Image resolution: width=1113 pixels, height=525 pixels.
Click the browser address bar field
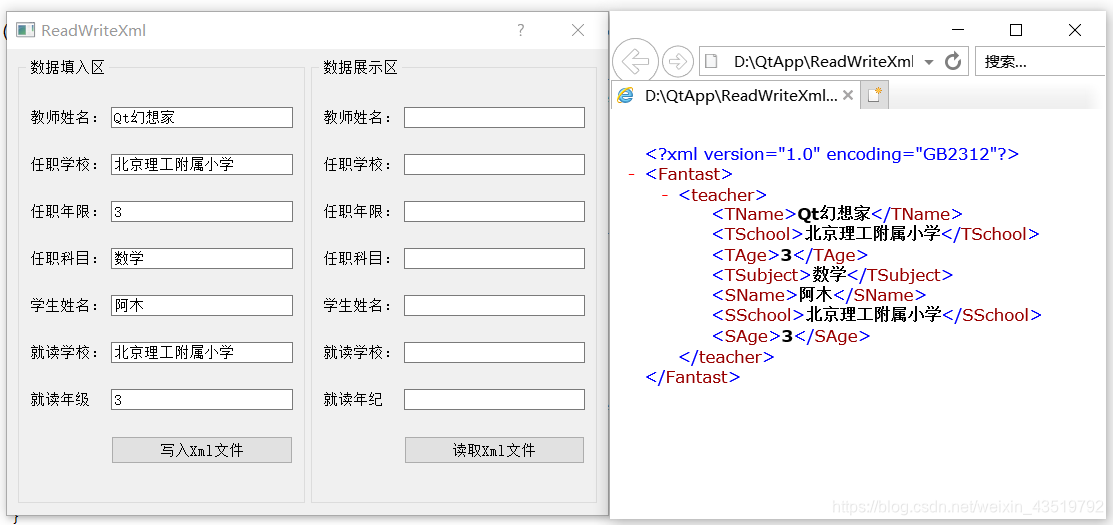[x=834, y=62]
